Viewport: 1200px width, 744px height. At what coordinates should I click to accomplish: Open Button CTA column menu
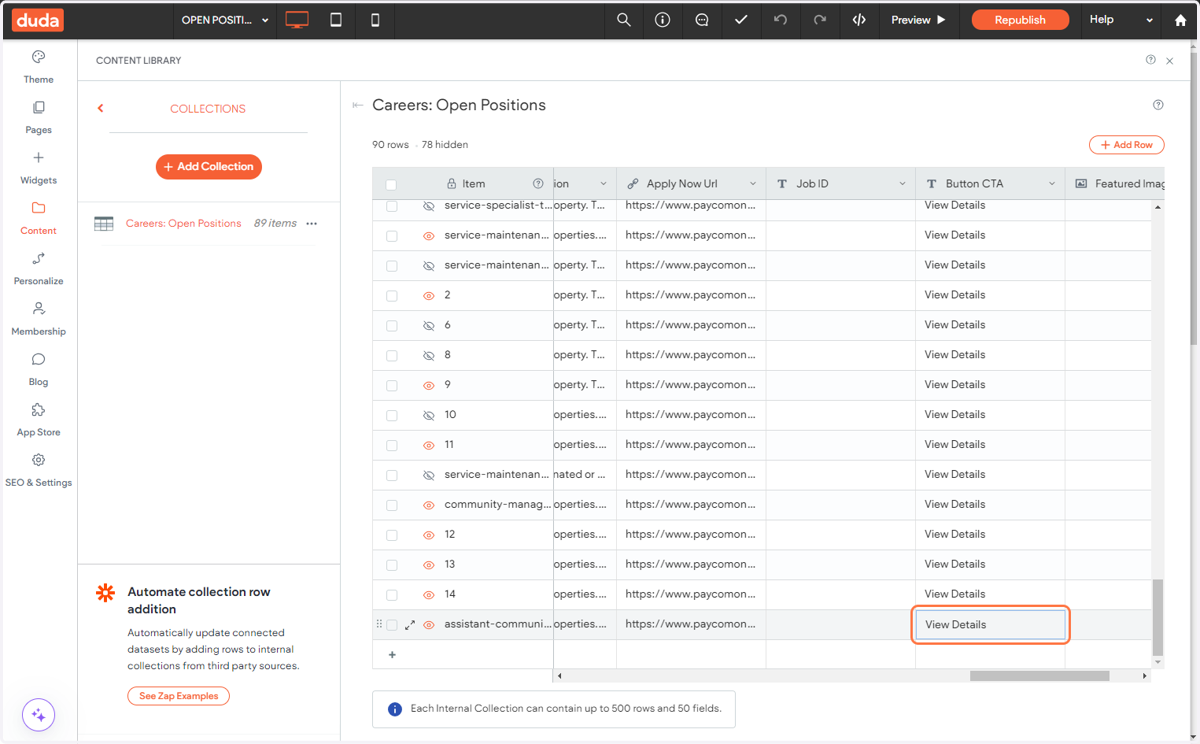point(1052,184)
